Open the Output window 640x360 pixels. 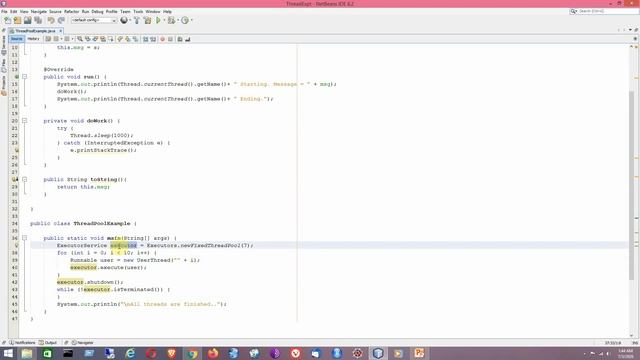tap(48, 343)
